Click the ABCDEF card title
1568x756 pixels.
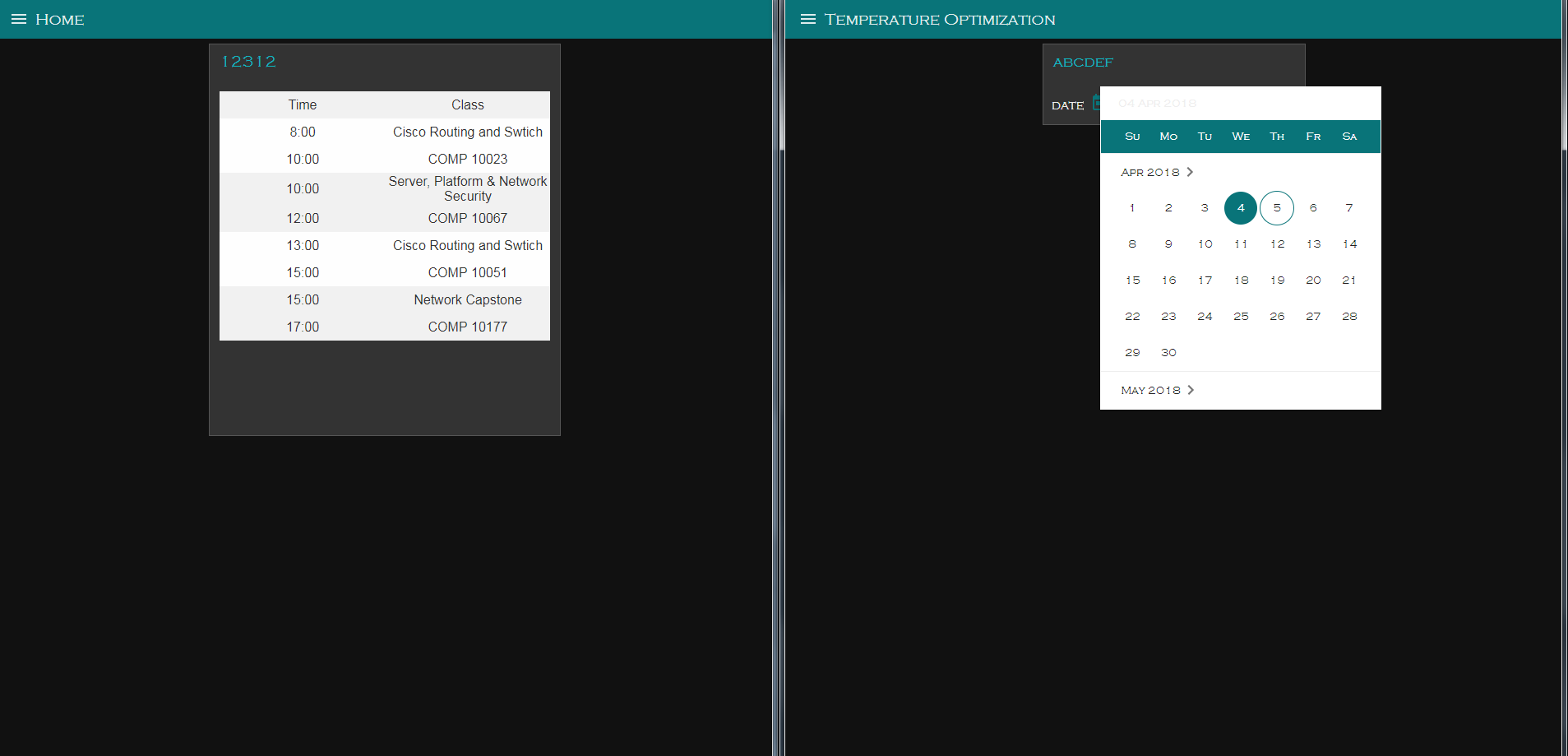tap(1084, 63)
